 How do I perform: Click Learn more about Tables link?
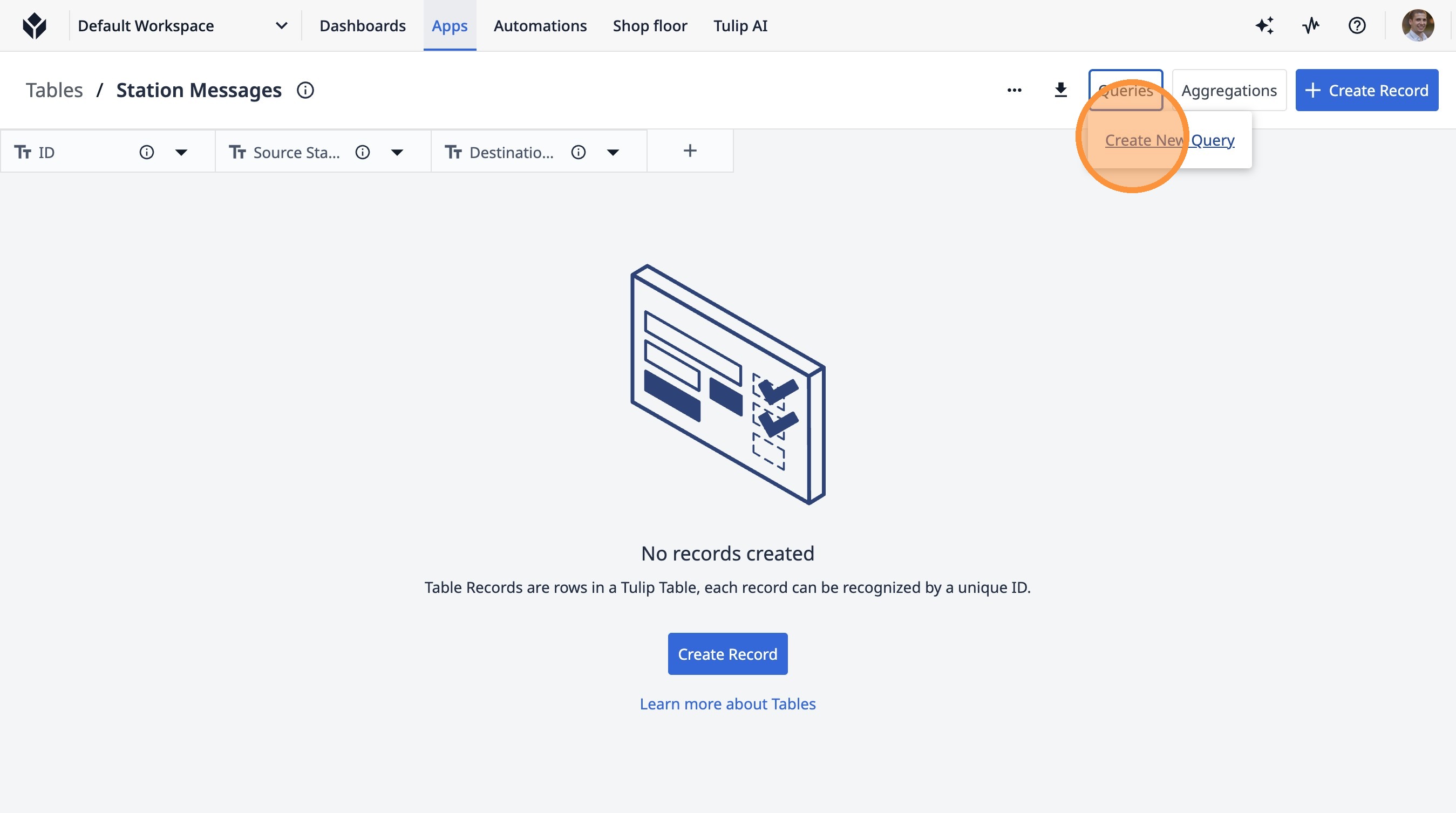point(727,704)
